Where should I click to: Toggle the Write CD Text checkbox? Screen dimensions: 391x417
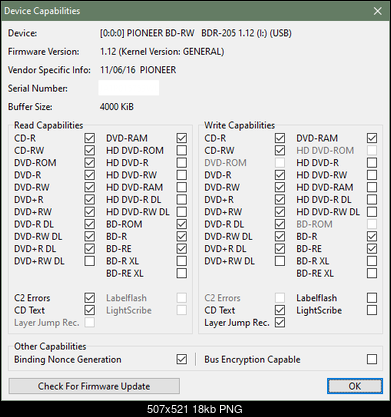pyautogui.click(x=280, y=310)
